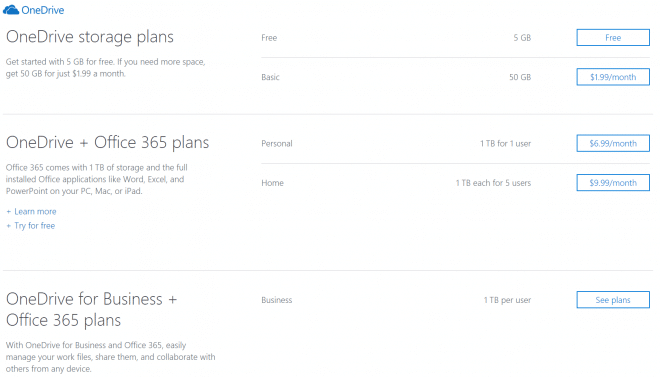
Task: Click the Personal plan row label
Action: click(277, 143)
